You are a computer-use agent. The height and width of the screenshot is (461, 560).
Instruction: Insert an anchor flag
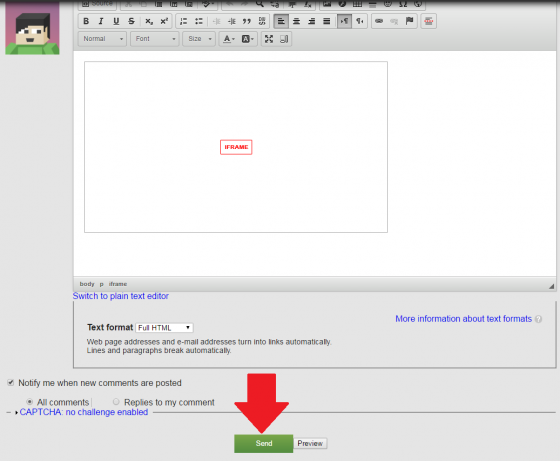(409, 21)
